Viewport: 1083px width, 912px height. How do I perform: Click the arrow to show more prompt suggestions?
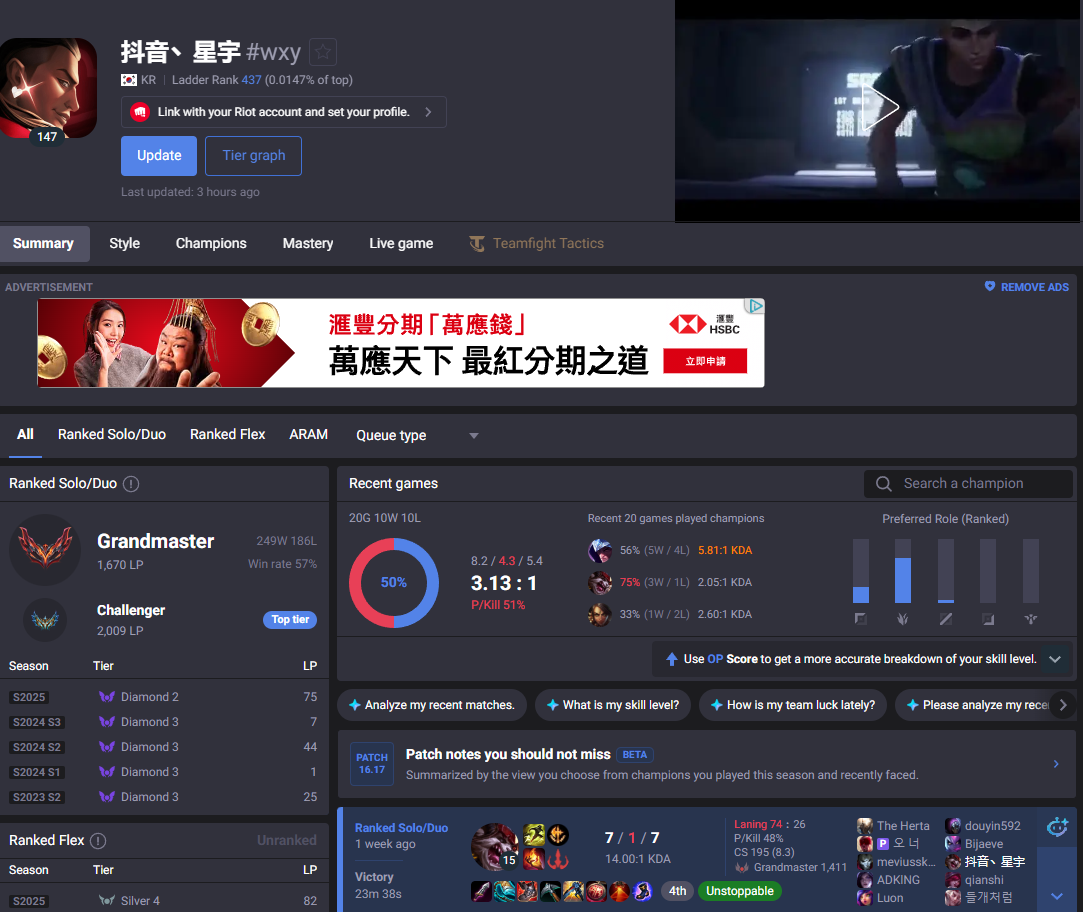1063,705
